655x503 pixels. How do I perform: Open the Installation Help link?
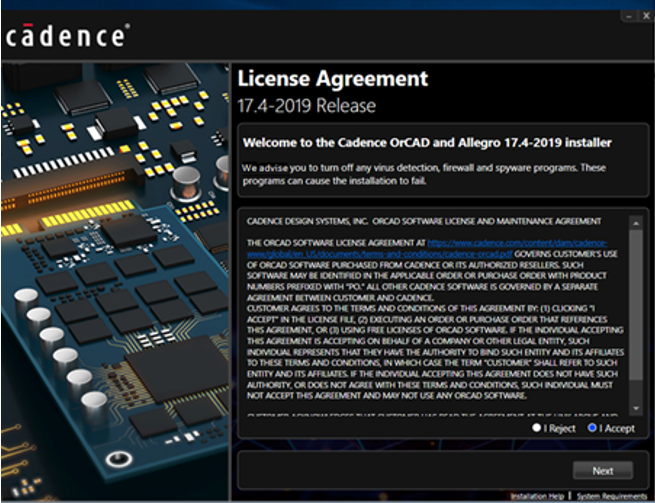(537, 496)
